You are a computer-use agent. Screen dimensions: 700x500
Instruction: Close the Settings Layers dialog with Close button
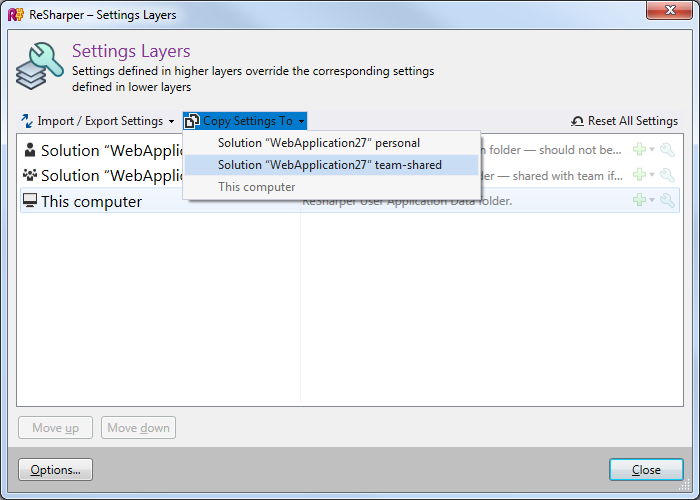click(x=646, y=470)
